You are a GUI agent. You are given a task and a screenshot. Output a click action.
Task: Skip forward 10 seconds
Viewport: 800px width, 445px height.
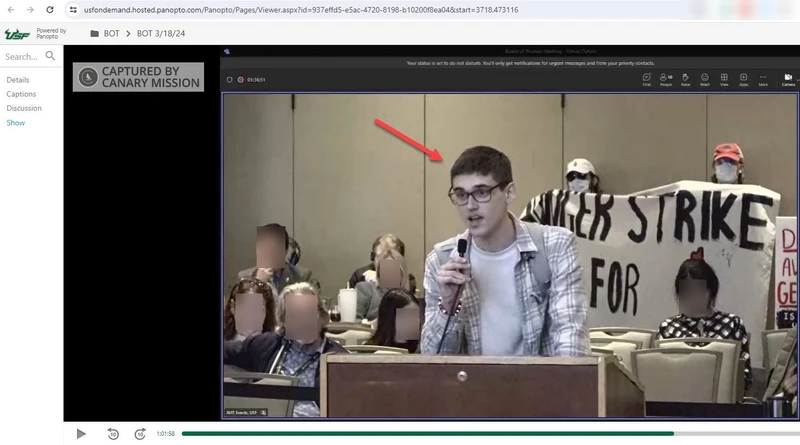(x=140, y=433)
